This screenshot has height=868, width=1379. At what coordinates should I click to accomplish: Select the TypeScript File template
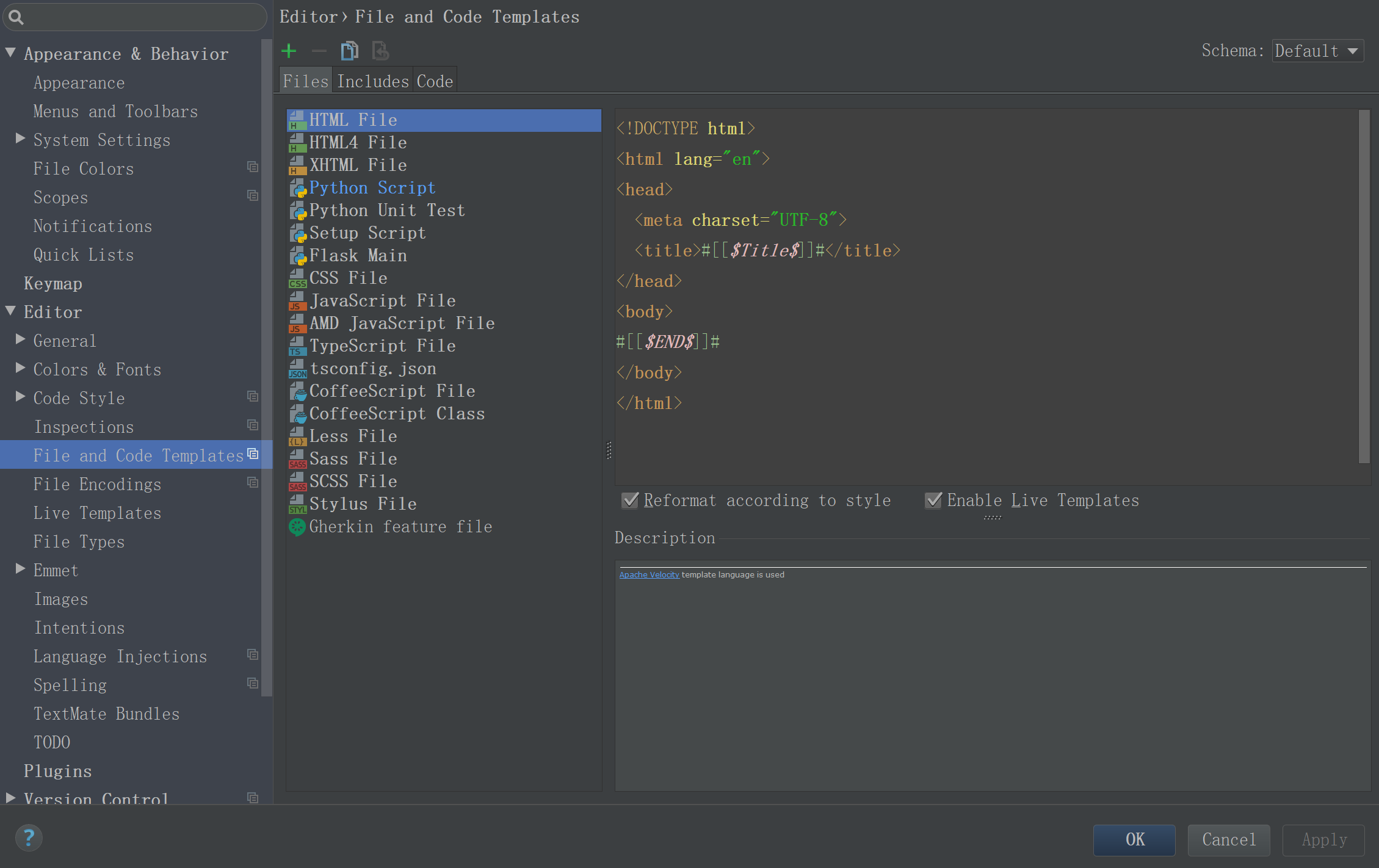point(382,346)
